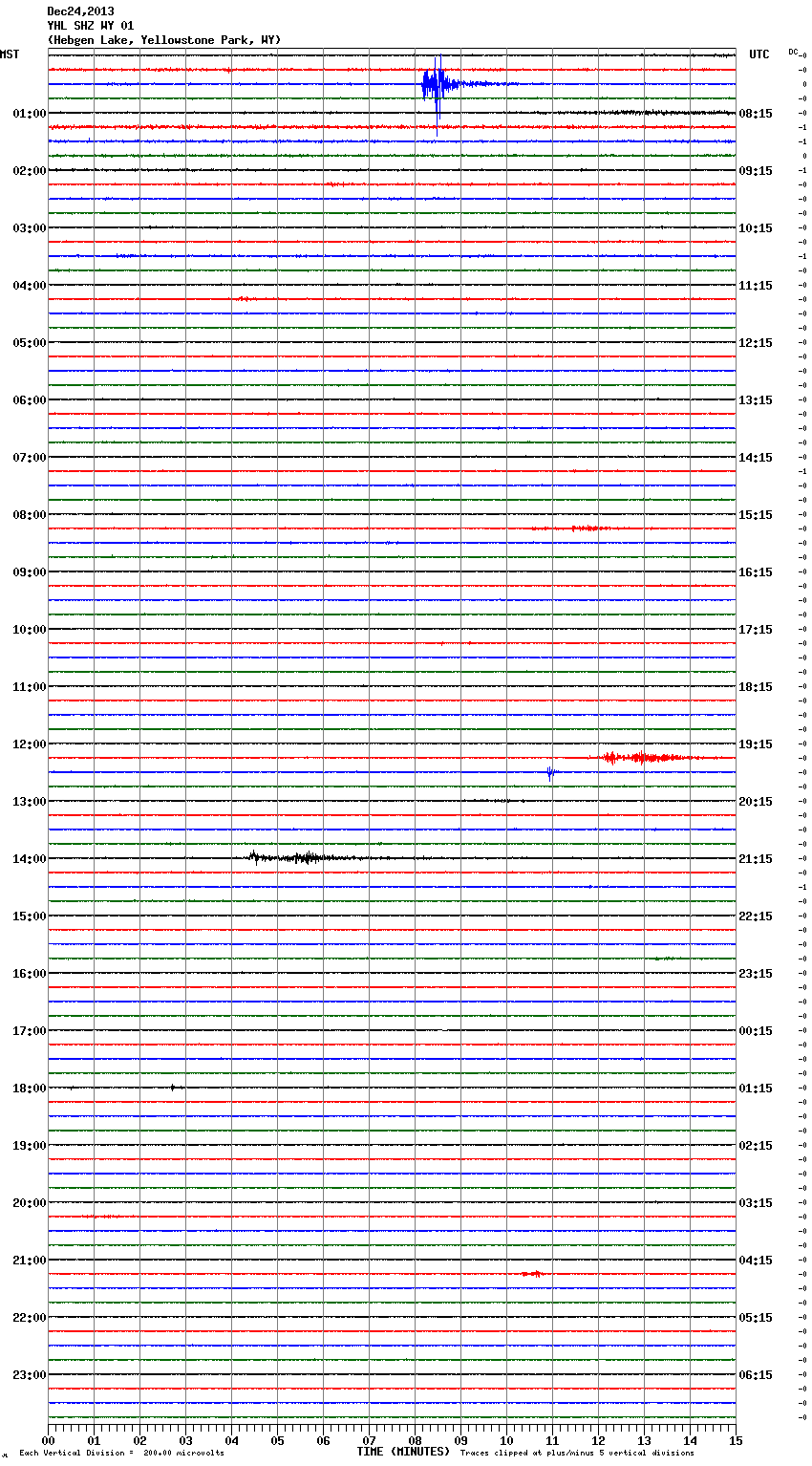
Task: Click the small blue spike near minute 11 in the 12:00 hour
Action: [550, 772]
